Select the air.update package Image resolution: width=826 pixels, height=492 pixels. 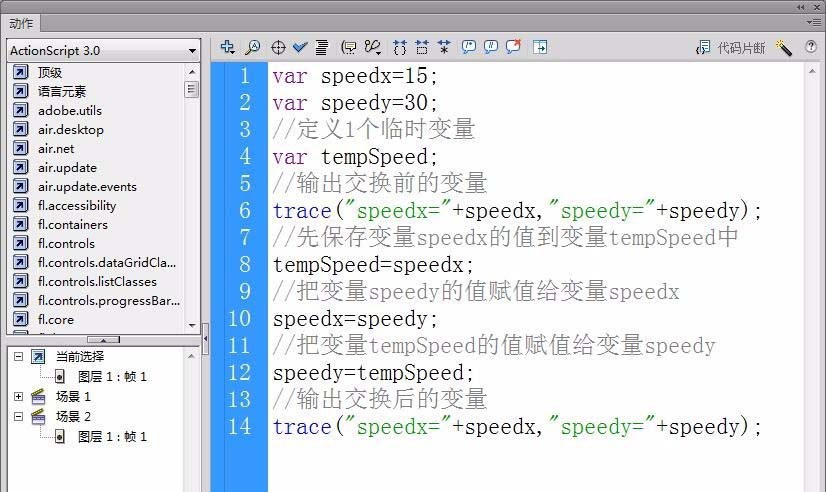coord(67,168)
